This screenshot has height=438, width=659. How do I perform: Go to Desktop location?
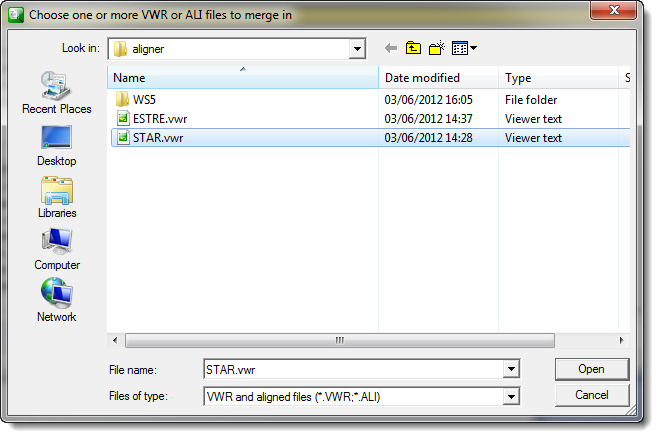tap(57, 146)
